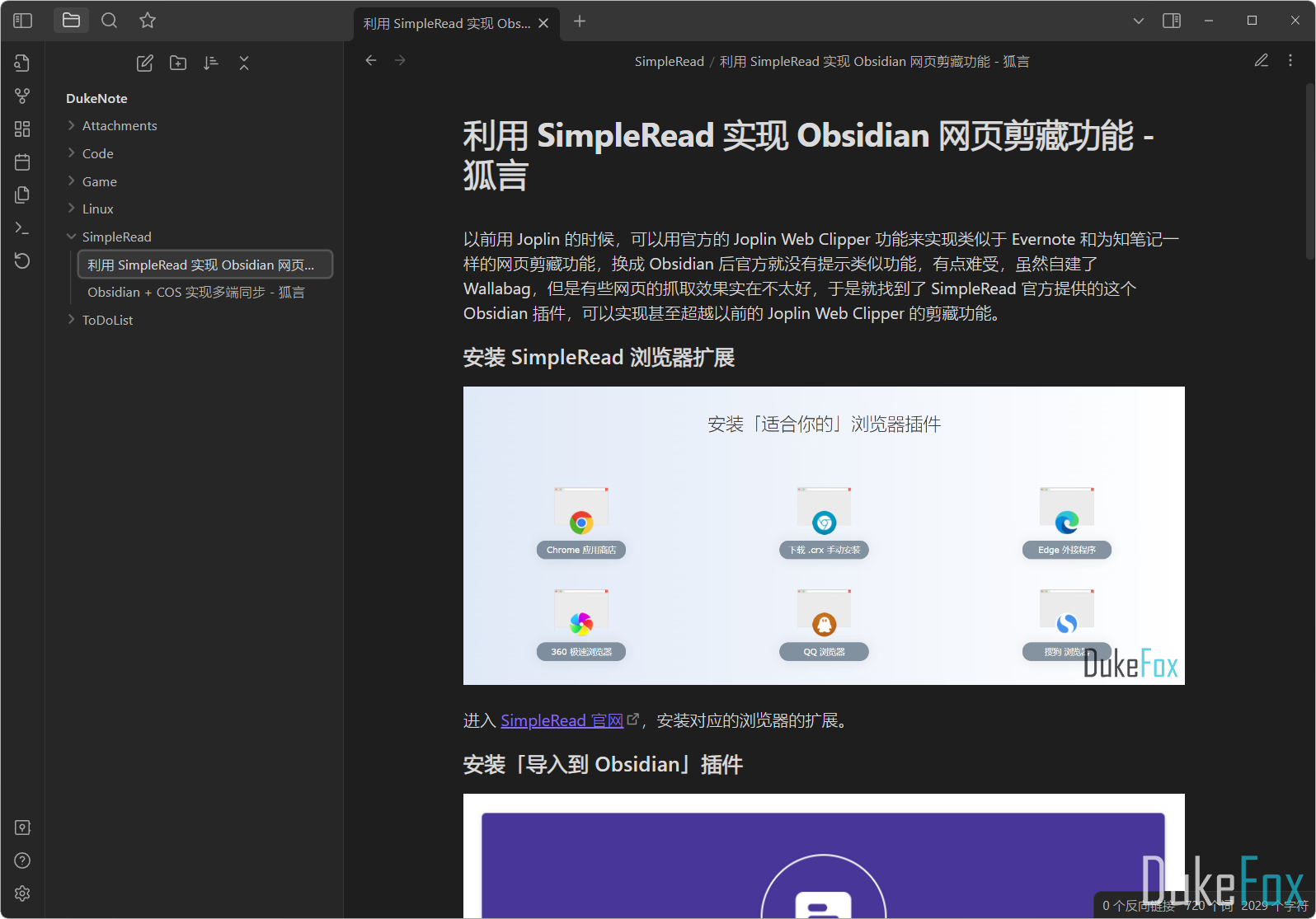Open graph view ribbon icon
1316x919 pixels.
(22, 96)
